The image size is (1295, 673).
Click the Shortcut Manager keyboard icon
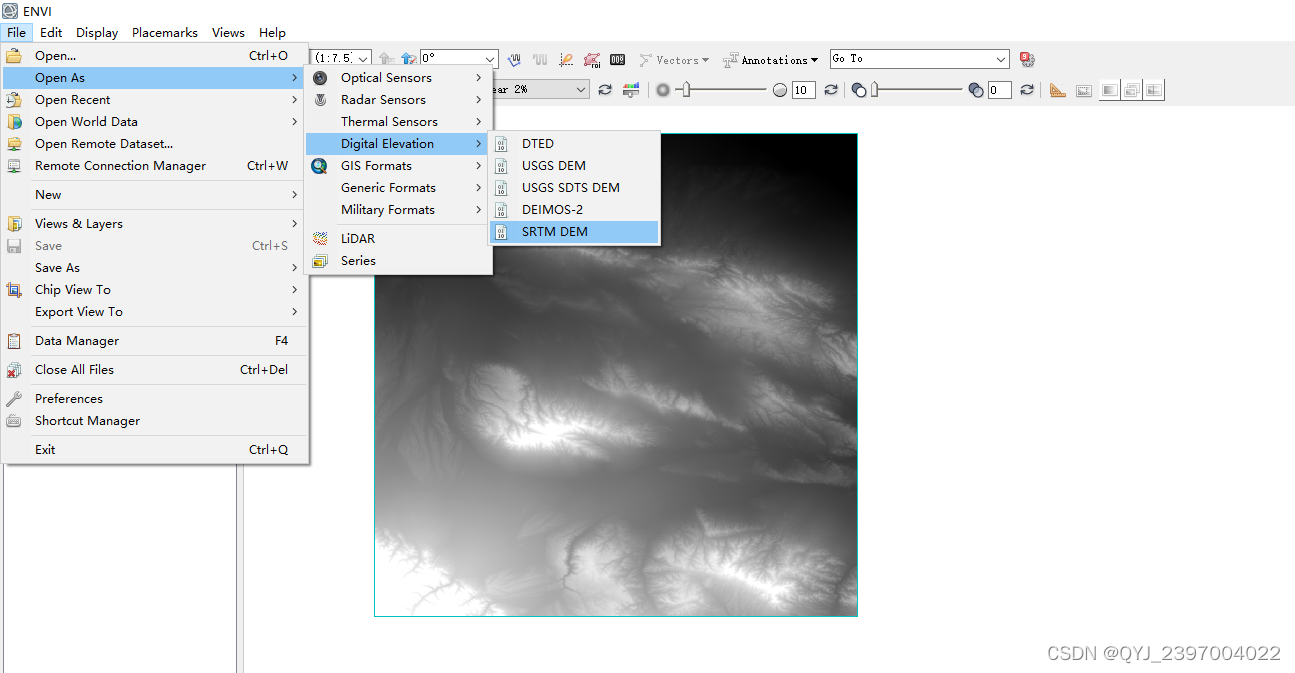coord(14,421)
